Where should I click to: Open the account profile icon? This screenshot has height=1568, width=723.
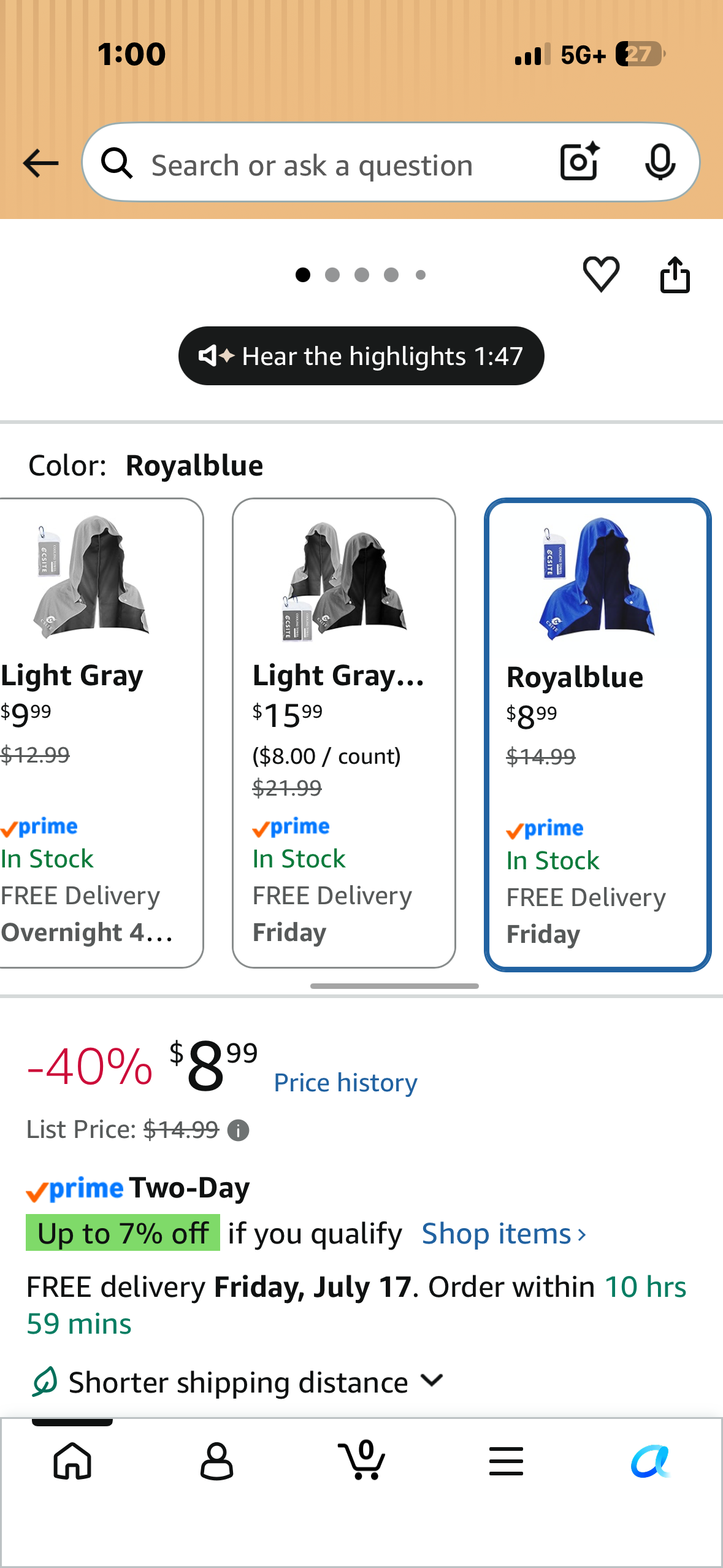tap(217, 1461)
